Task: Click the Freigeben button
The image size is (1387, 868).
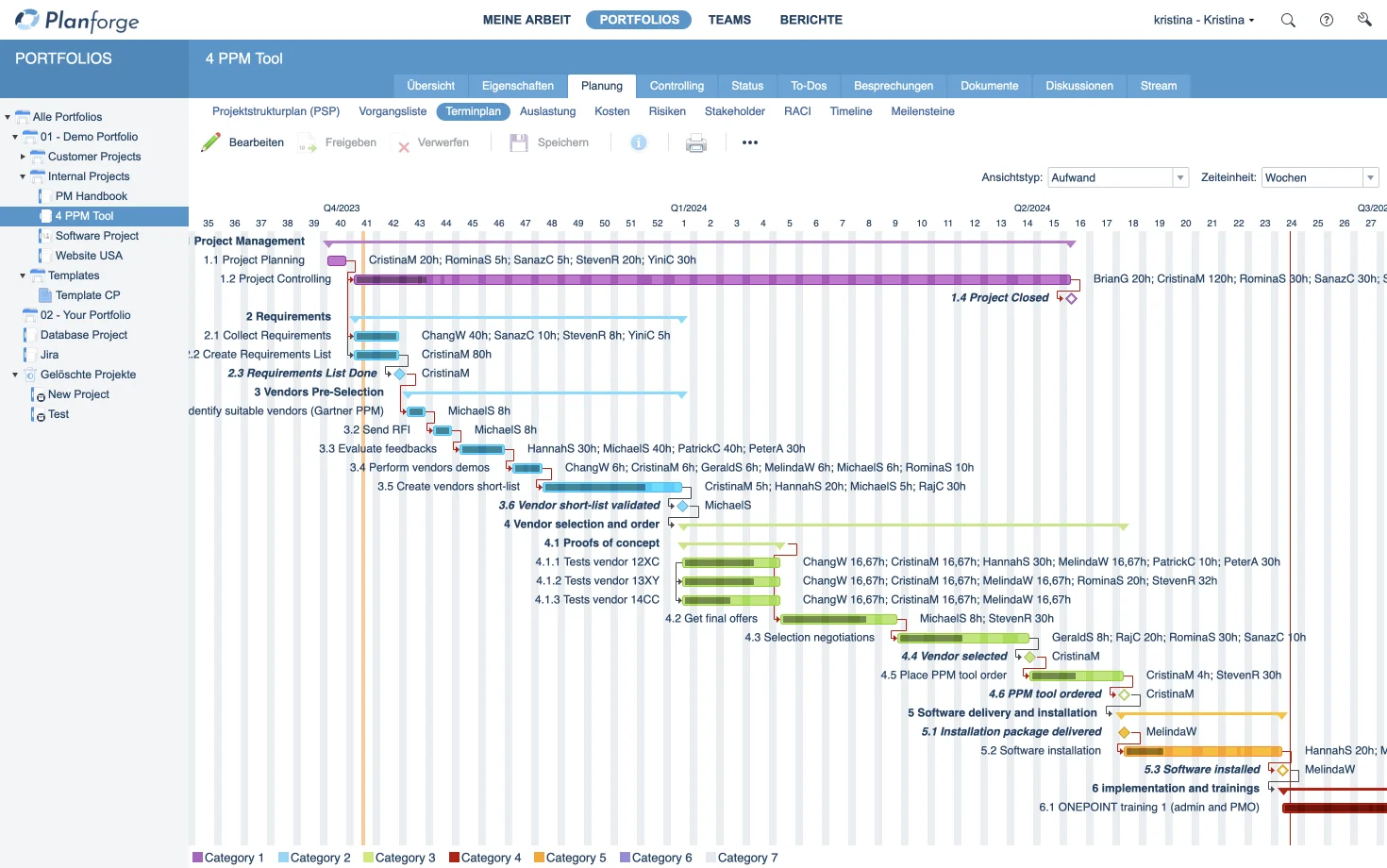Action: [x=337, y=142]
